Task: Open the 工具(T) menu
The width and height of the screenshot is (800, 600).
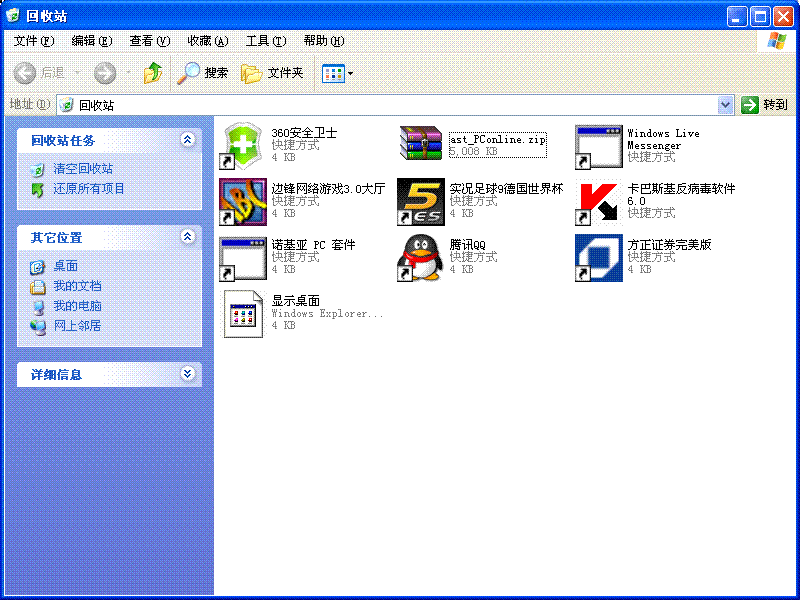Action: click(x=266, y=41)
